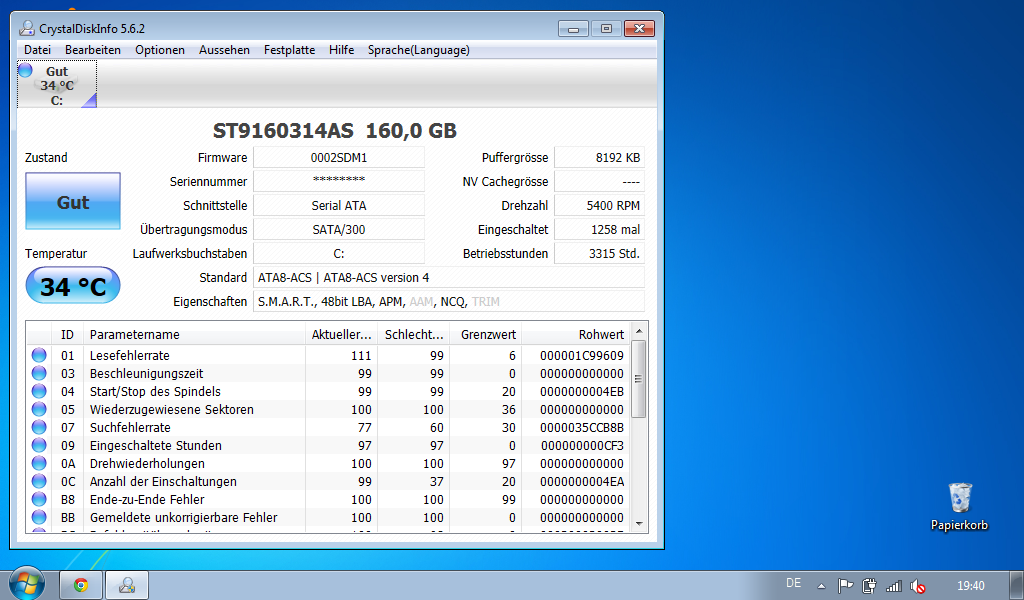This screenshot has height=600, width=1024.
Task: Click the Schlecht... column header
Action: (413, 334)
